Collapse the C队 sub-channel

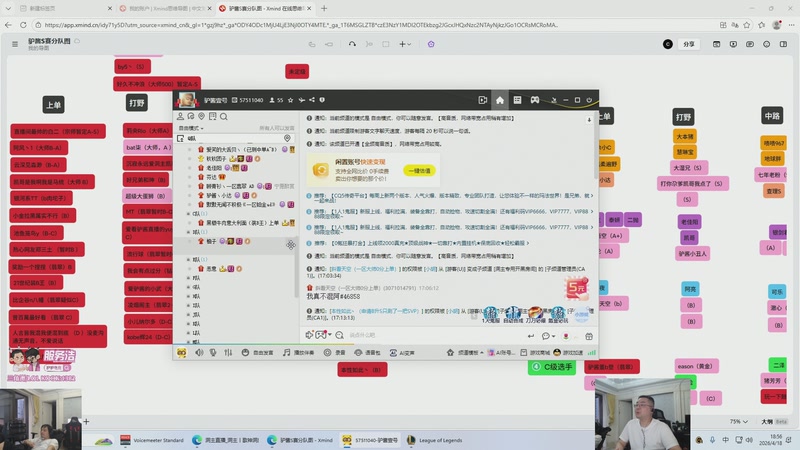(x=188, y=214)
